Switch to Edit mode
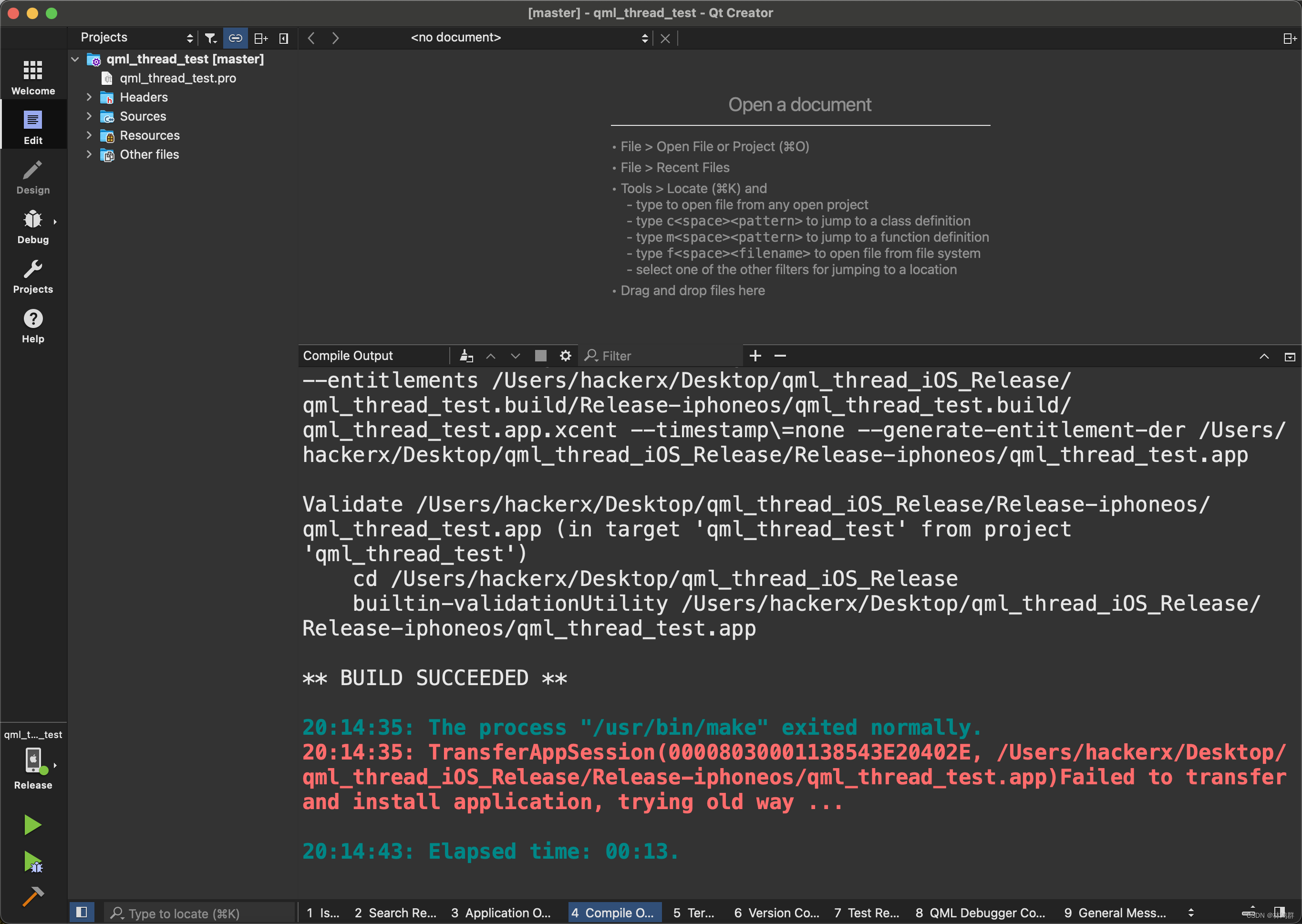 coord(33,126)
